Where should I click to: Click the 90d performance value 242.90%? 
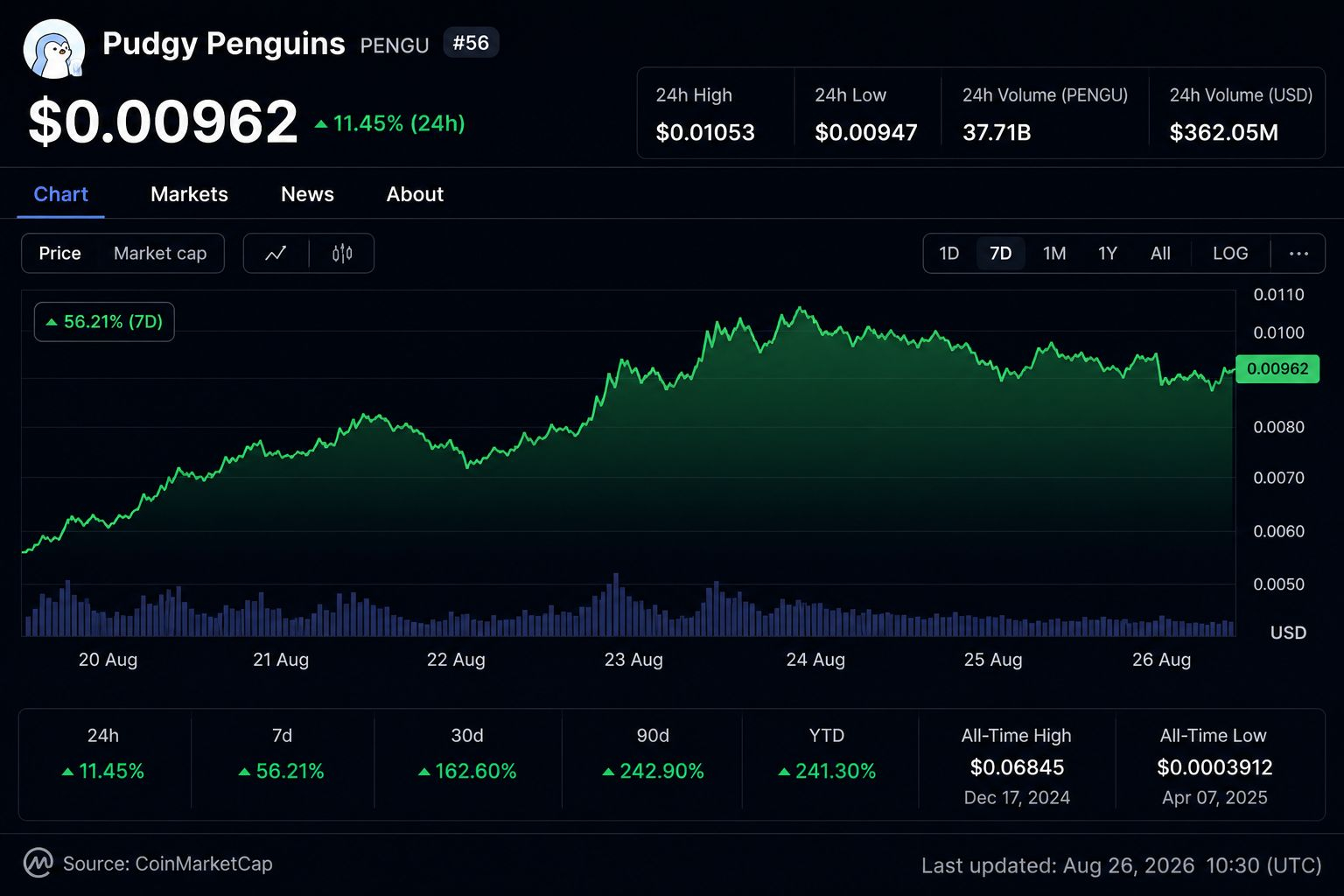tap(653, 772)
